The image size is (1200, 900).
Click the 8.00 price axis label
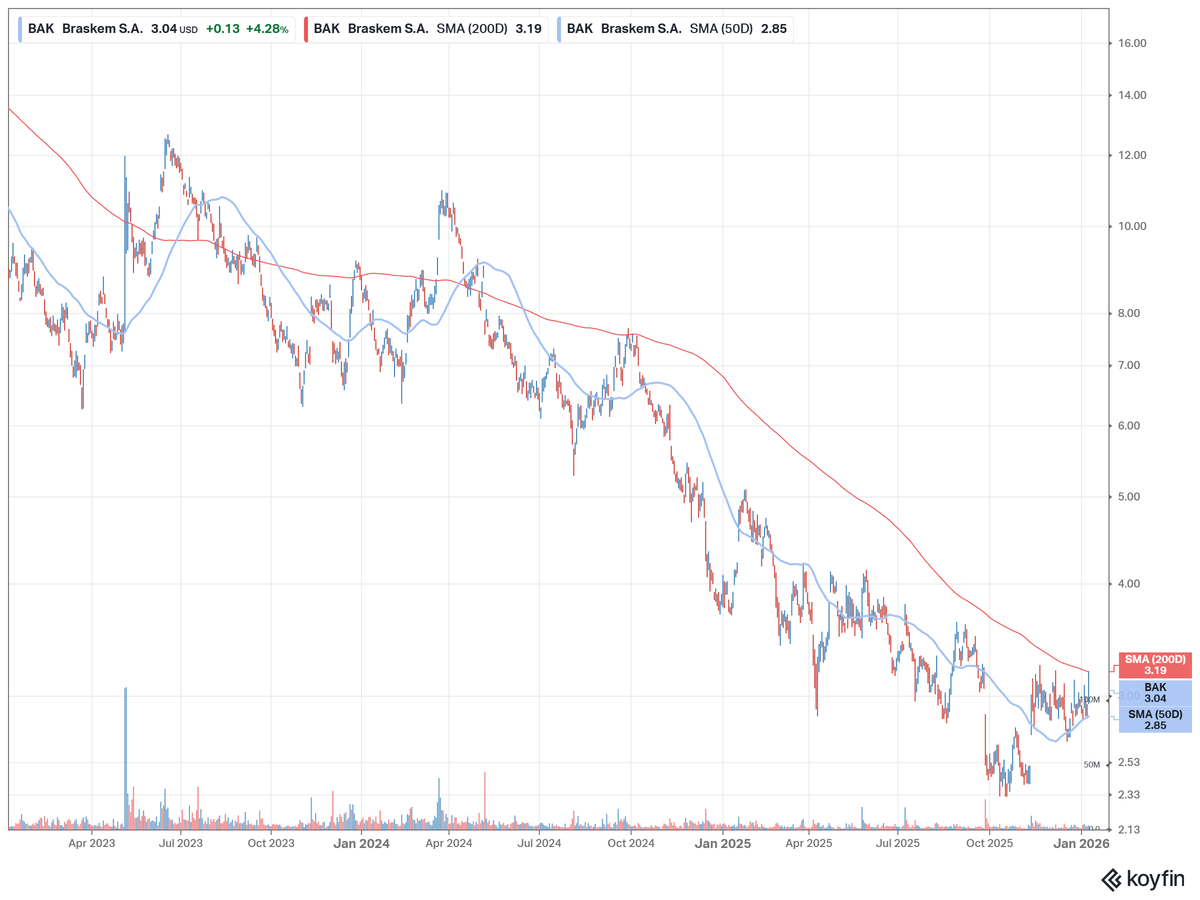[x=1132, y=314]
